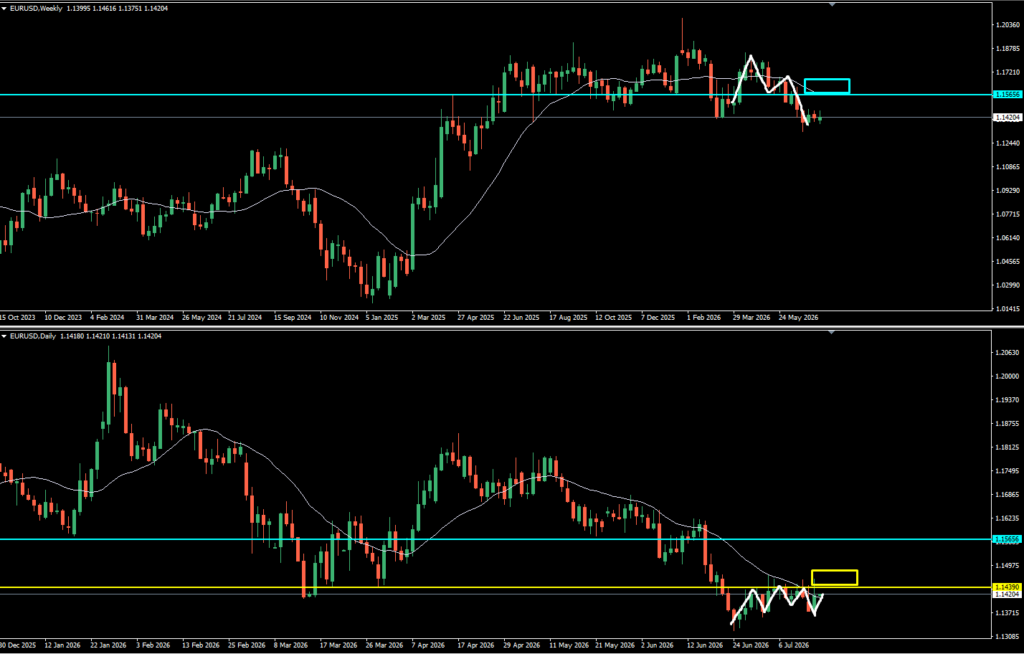Click the 1.18755 price axis label
1024x654 pixels.
click(x=1008, y=423)
